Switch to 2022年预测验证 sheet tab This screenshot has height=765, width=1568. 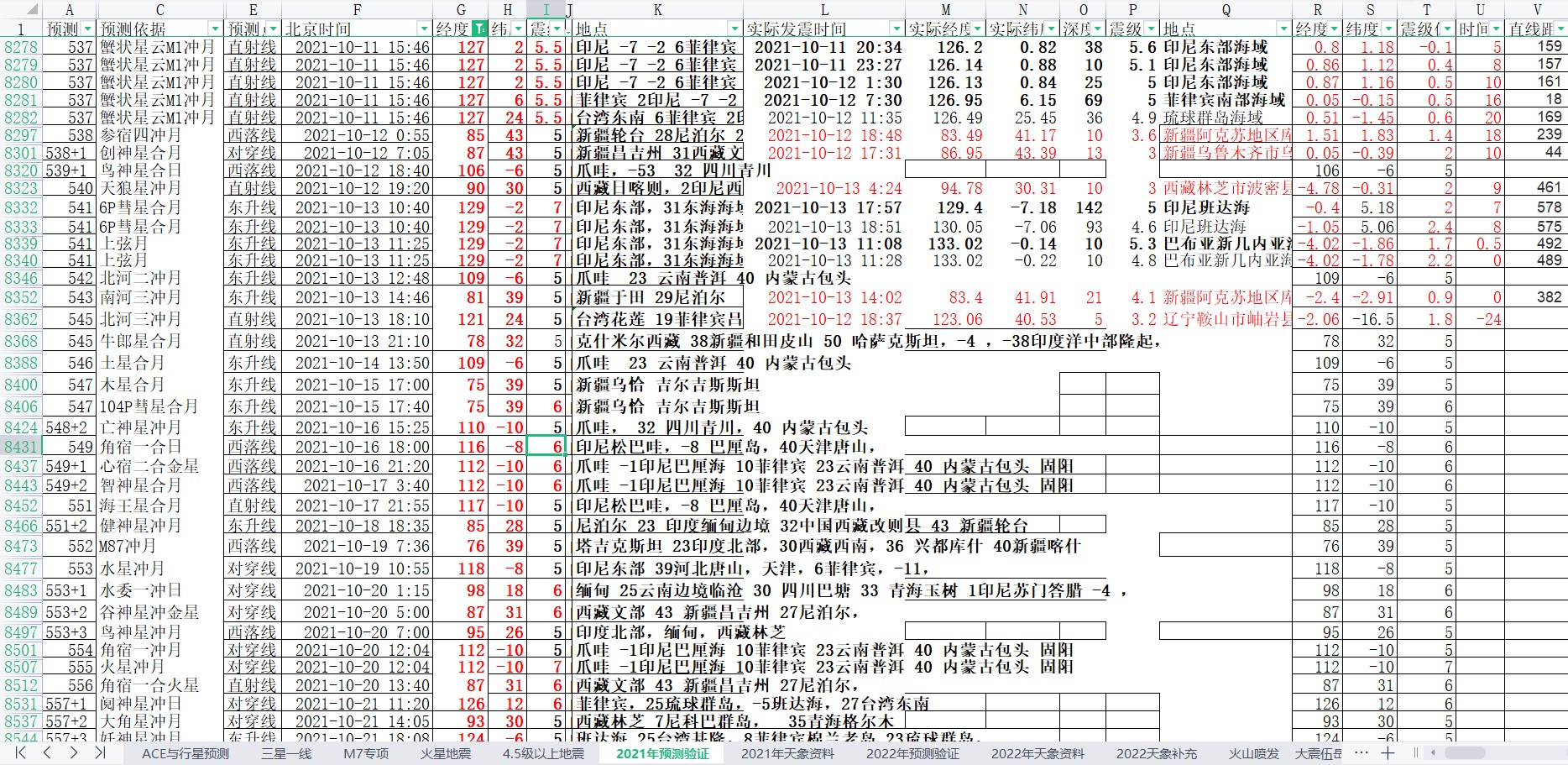tap(912, 753)
